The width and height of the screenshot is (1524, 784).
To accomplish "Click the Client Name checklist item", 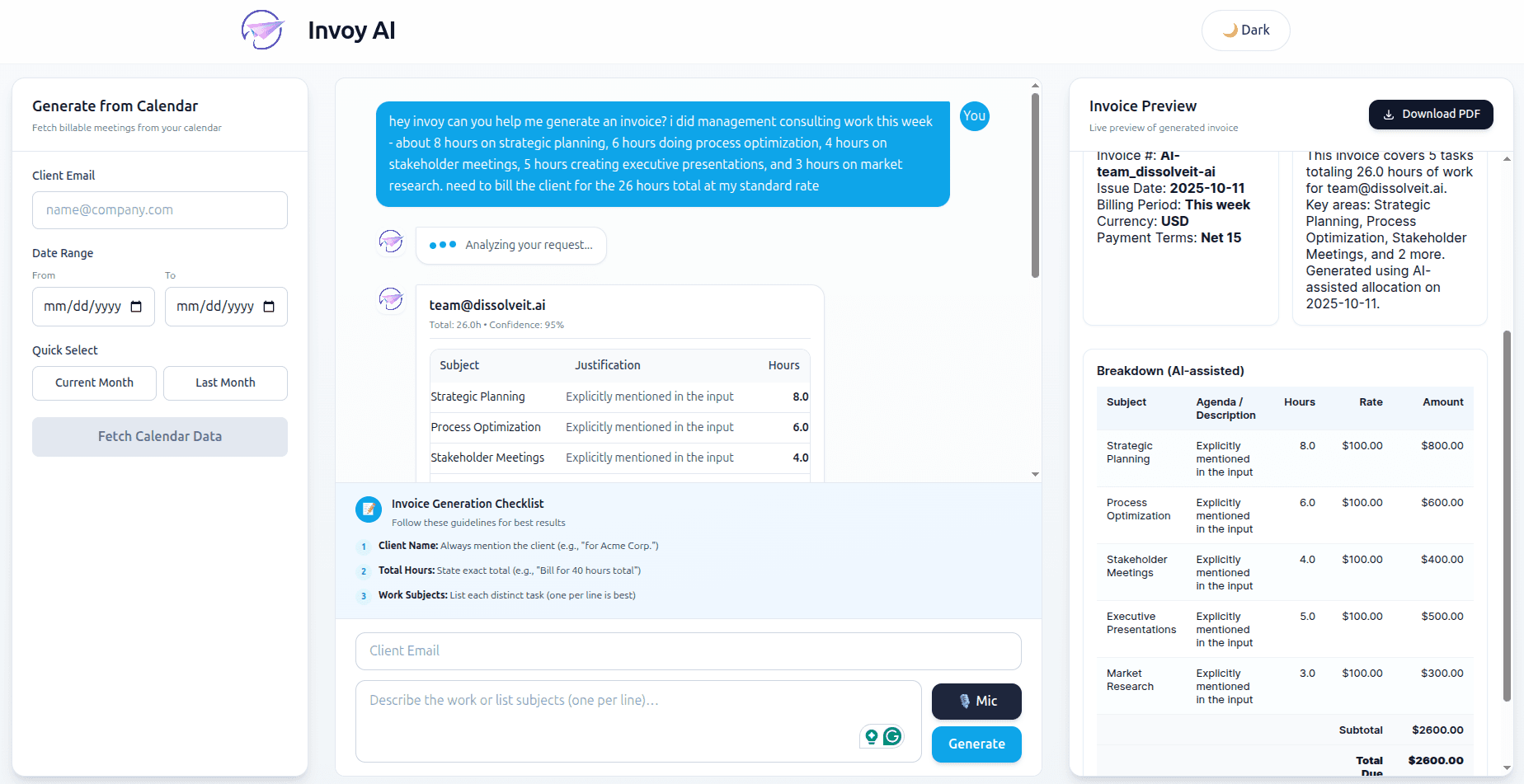I will tap(518, 547).
